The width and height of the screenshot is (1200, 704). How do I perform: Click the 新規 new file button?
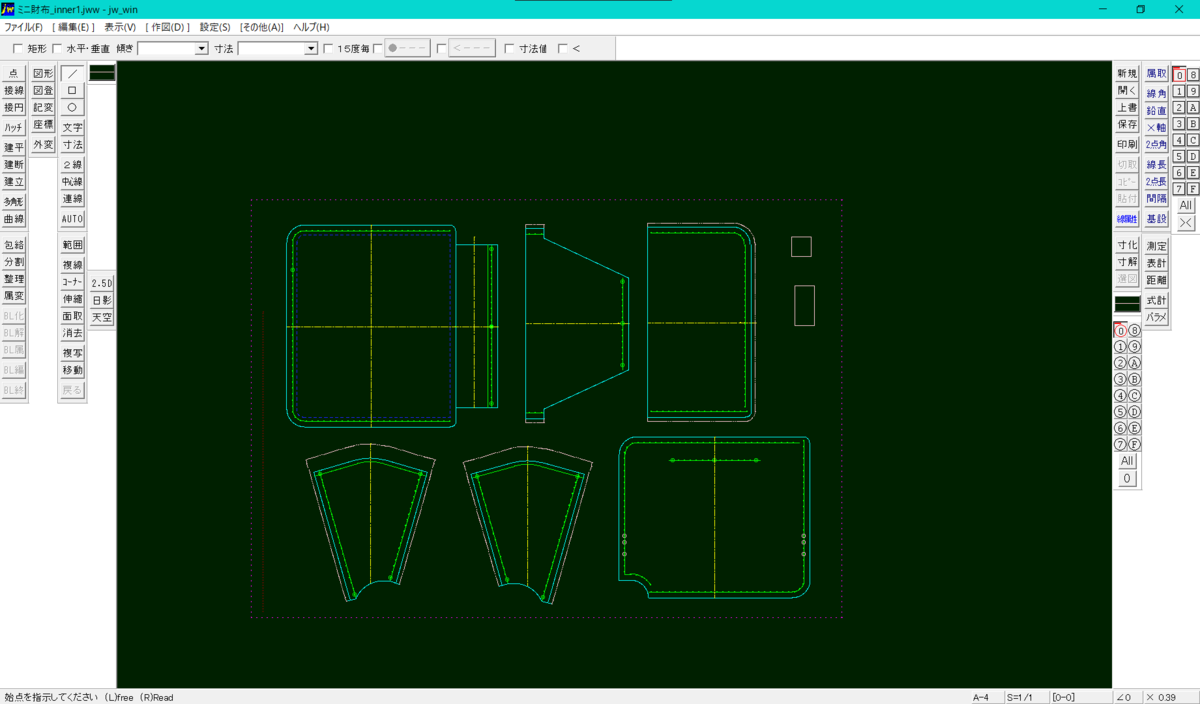click(1127, 73)
